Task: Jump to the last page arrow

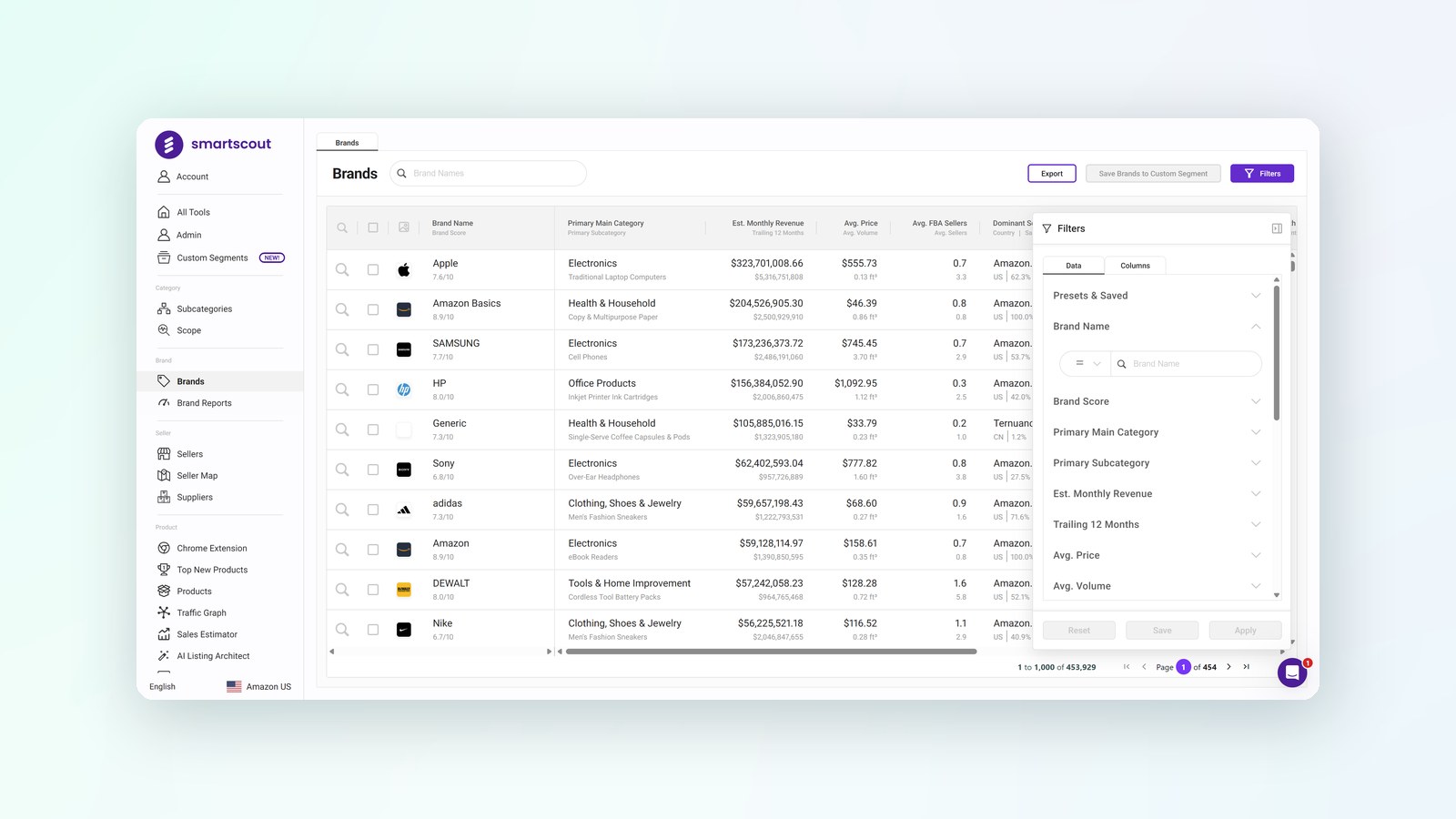Action: coord(1247,667)
